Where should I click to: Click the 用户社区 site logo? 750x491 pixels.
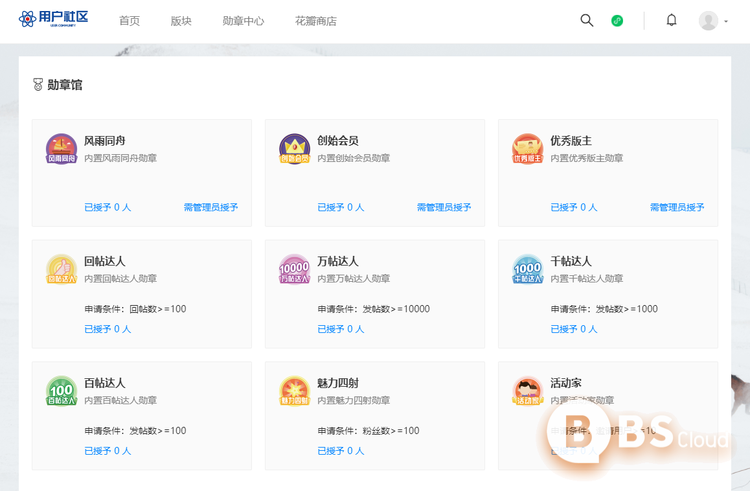pyautogui.click(x=54, y=19)
